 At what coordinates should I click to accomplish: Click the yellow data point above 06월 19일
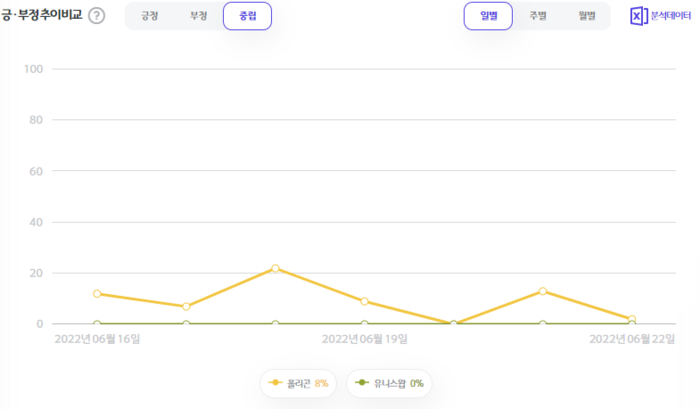pyautogui.click(x=364, y=301)
